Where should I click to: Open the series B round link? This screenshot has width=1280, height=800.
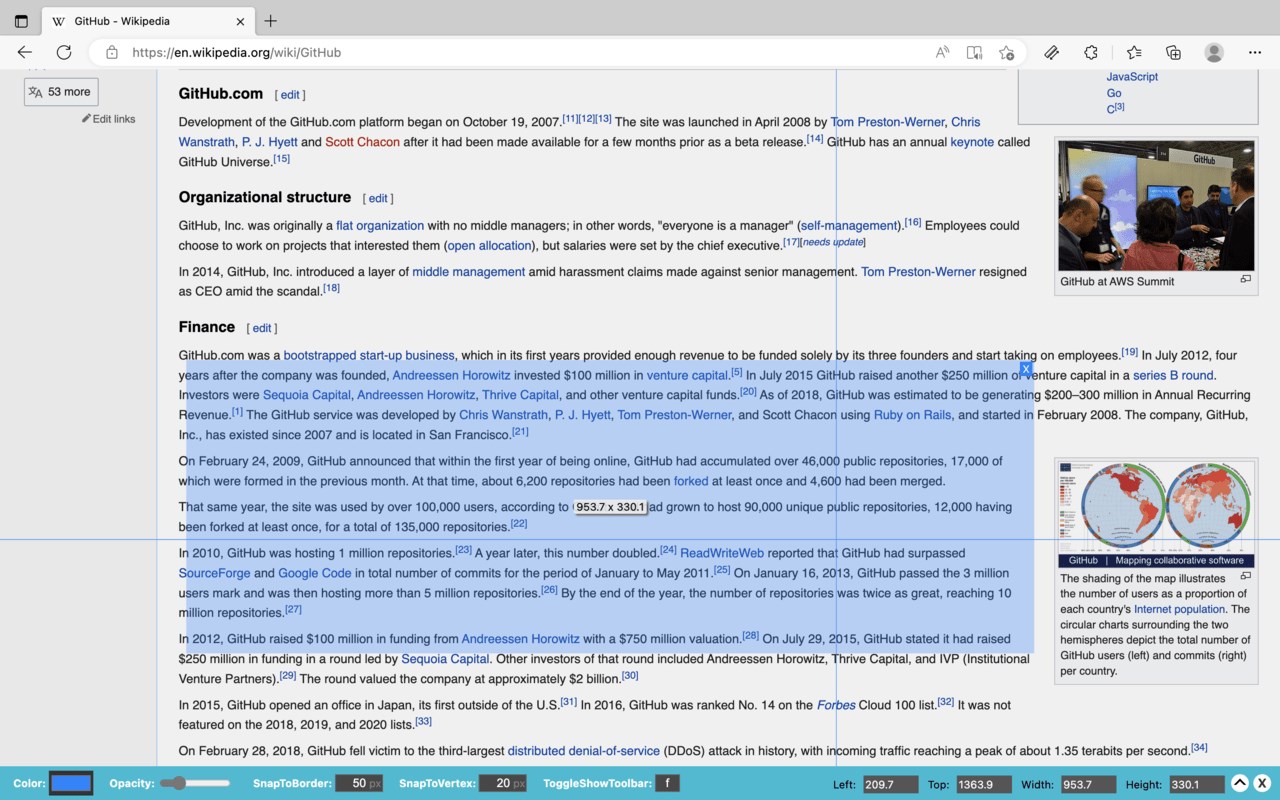(1173, 375)
